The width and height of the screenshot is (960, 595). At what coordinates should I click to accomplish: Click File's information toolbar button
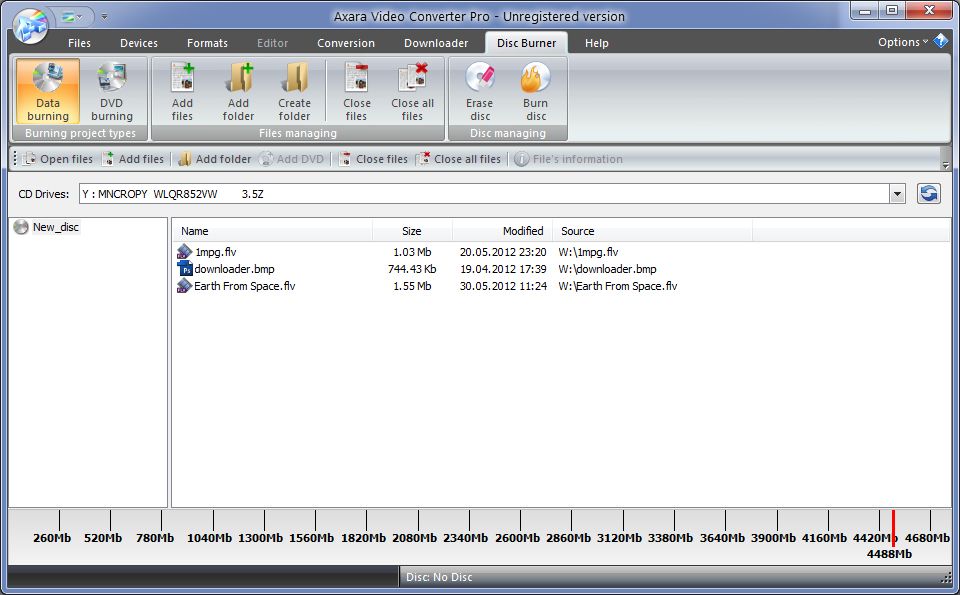pyautogui.click(x=568, y=159)
